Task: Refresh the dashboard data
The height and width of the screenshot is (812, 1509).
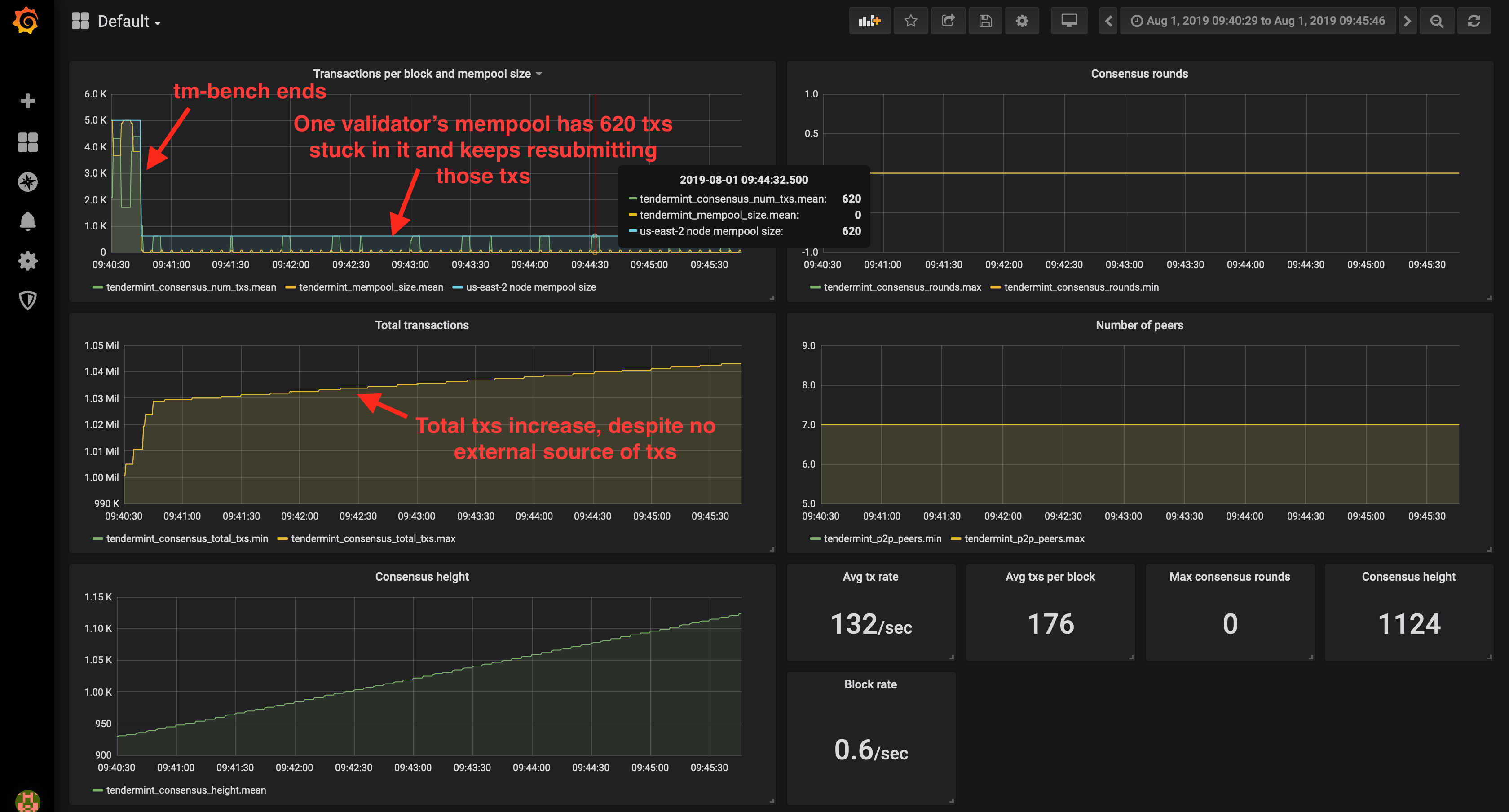Action: [x=1474, y=21]
